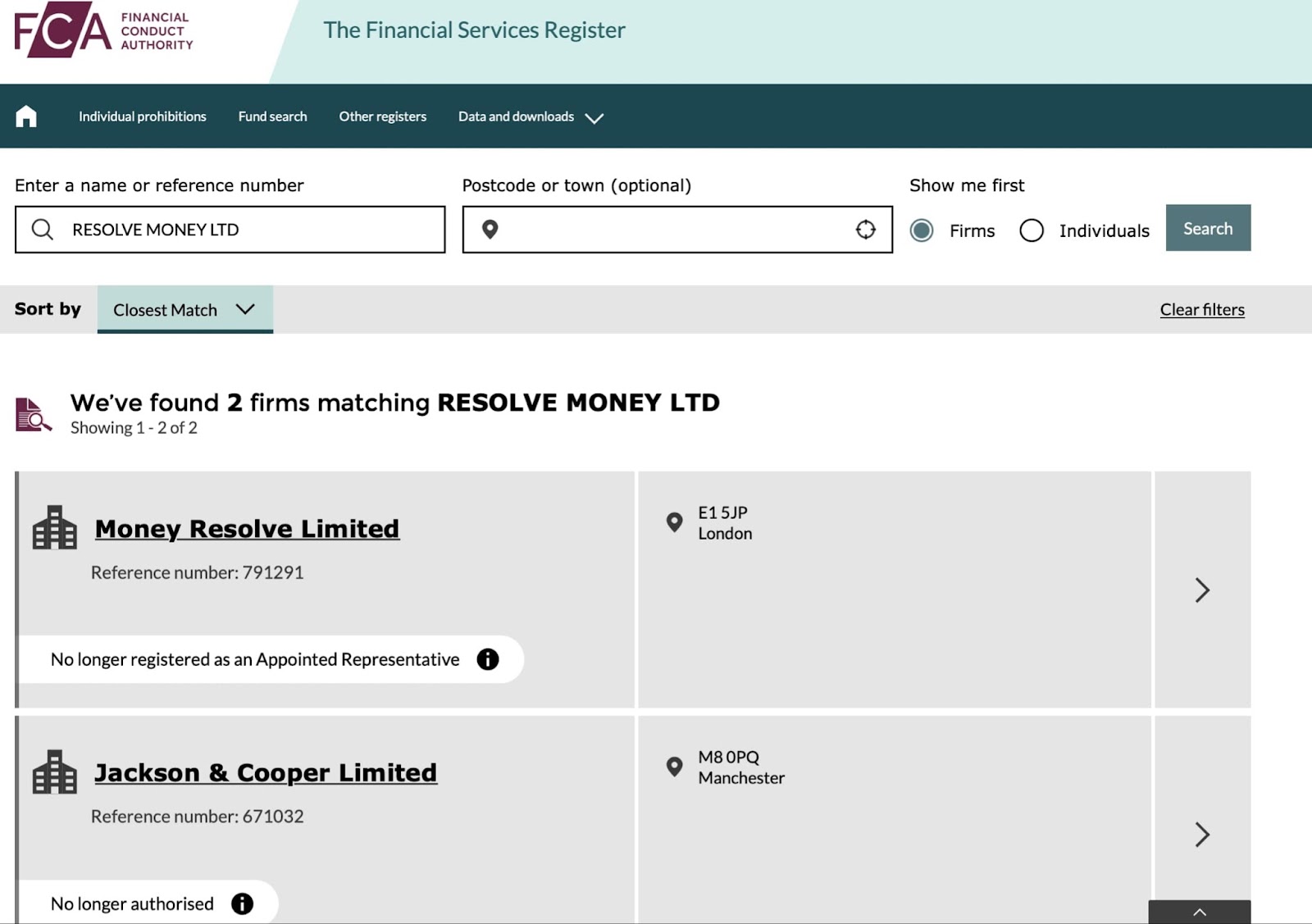
Task: Click the M8 0PQ Manchester address
Action: pos(741,767)
